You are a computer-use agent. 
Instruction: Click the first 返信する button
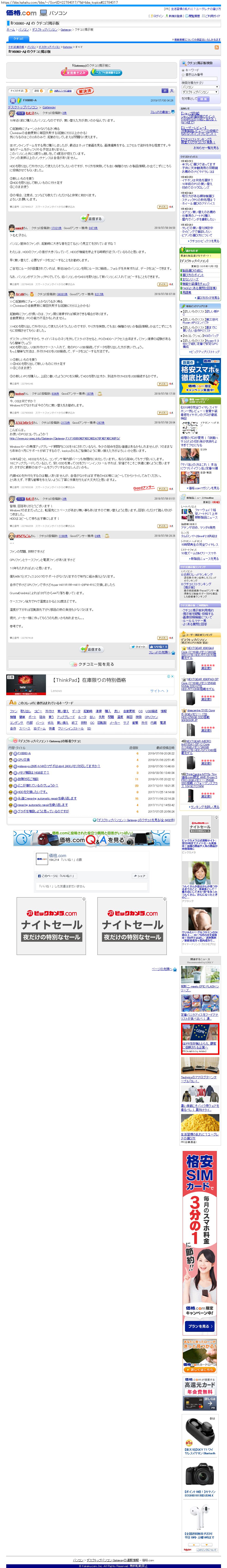92,218
